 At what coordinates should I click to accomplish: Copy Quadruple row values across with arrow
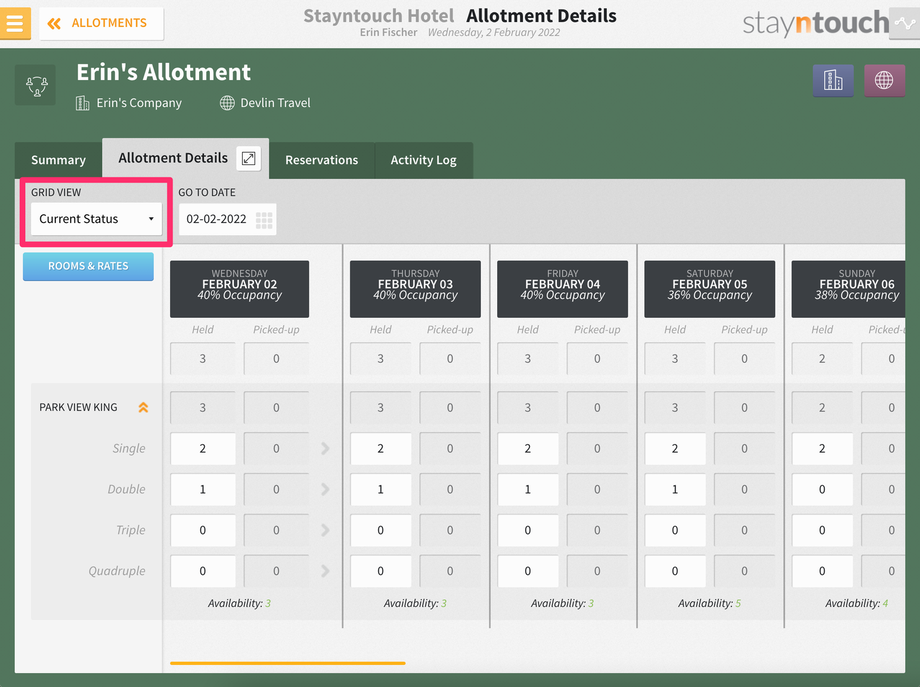325,571
